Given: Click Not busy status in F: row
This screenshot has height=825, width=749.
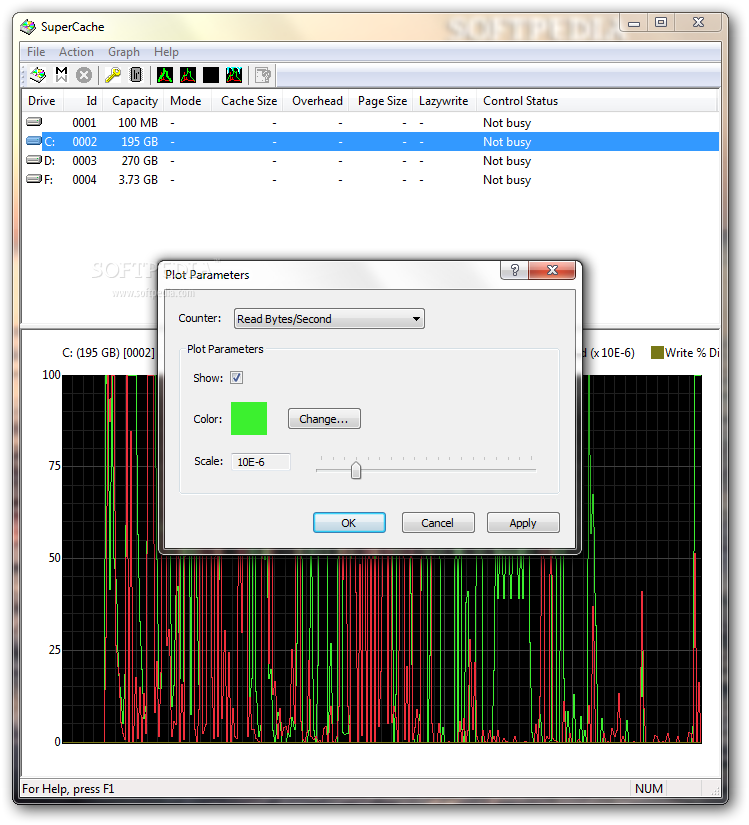Looking at the screenshot, I should coord(507,179).
